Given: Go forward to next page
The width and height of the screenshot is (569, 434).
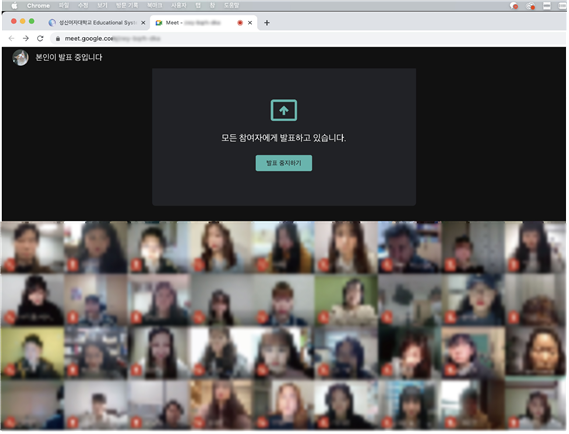Looking at the screenshot, I should click(26, 38).
